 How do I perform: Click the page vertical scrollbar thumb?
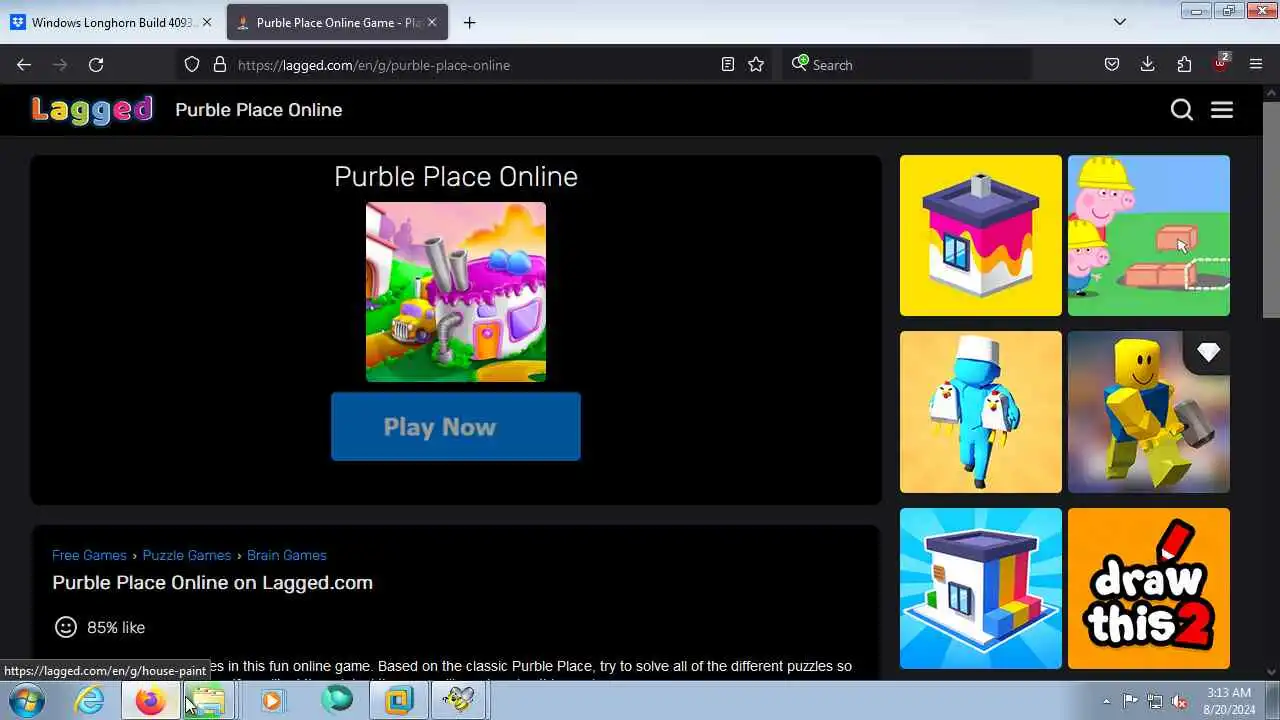1271,209
